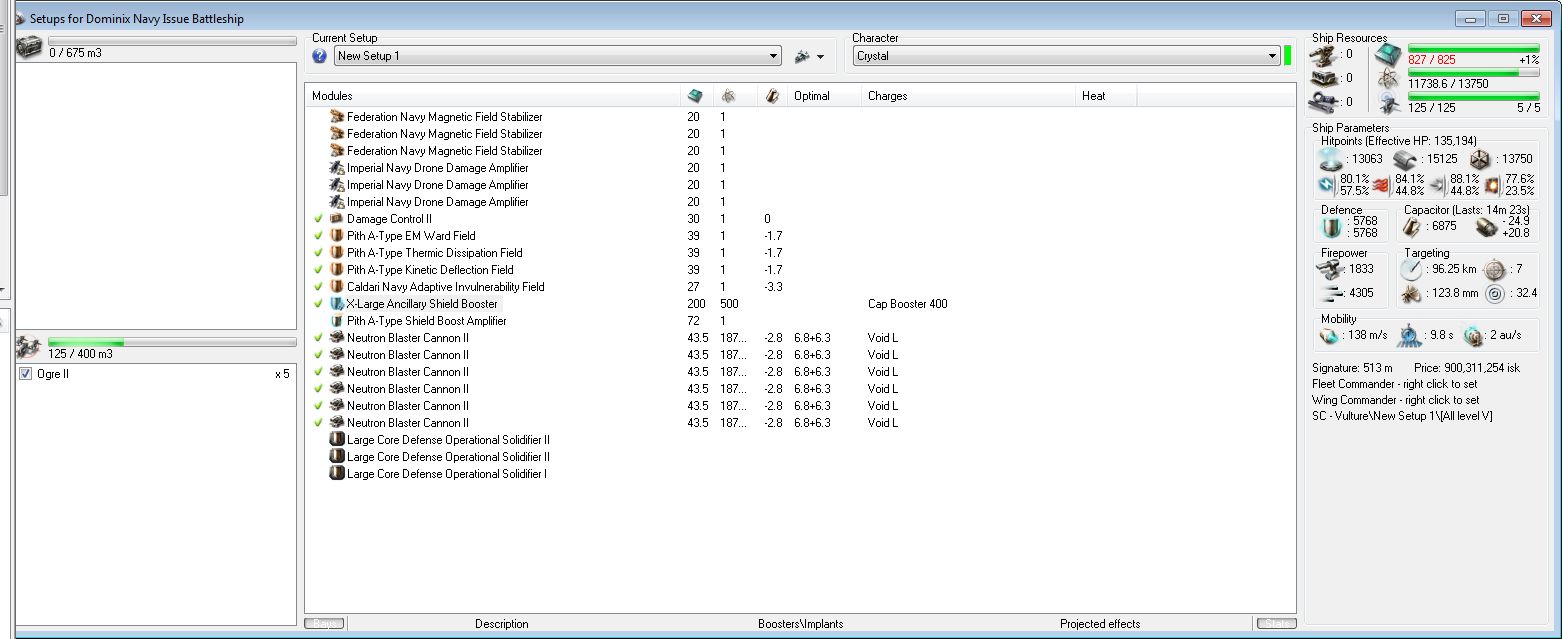Open the Character dropdown showing Crystal
The height and width of the screenshot is (639, 1562).
pyautogui.click(x=1066, y=56)
